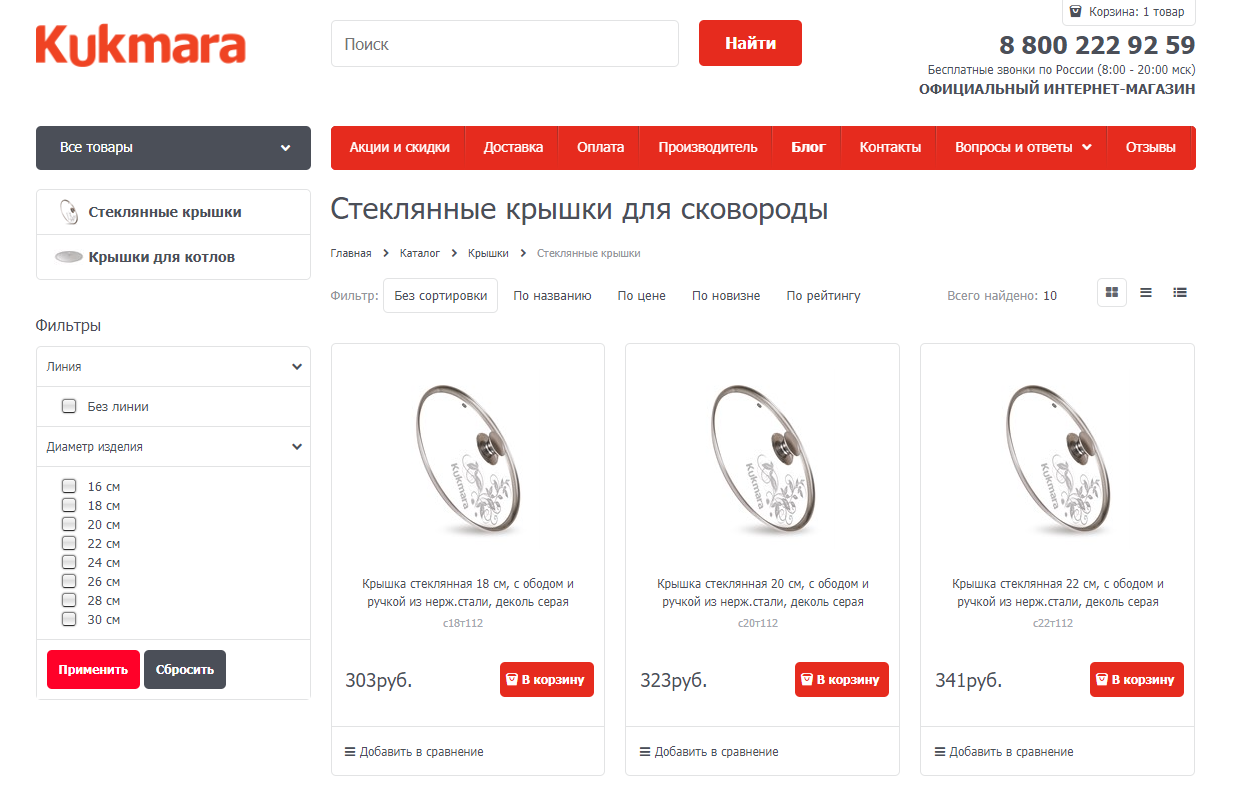Add the 22 см lid в корзину

click(1137, 679)
